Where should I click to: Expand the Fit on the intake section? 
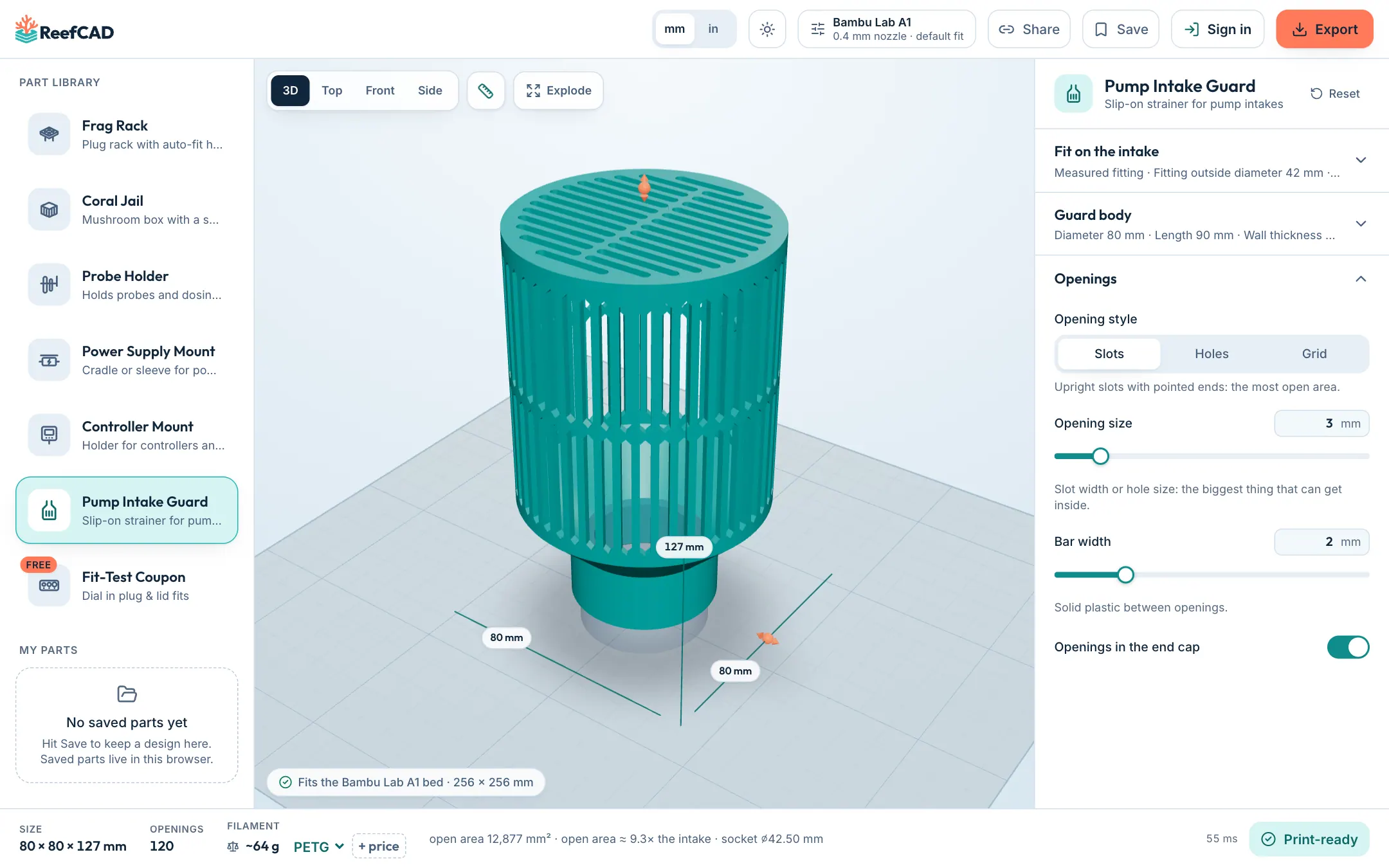pos(1212,161)
